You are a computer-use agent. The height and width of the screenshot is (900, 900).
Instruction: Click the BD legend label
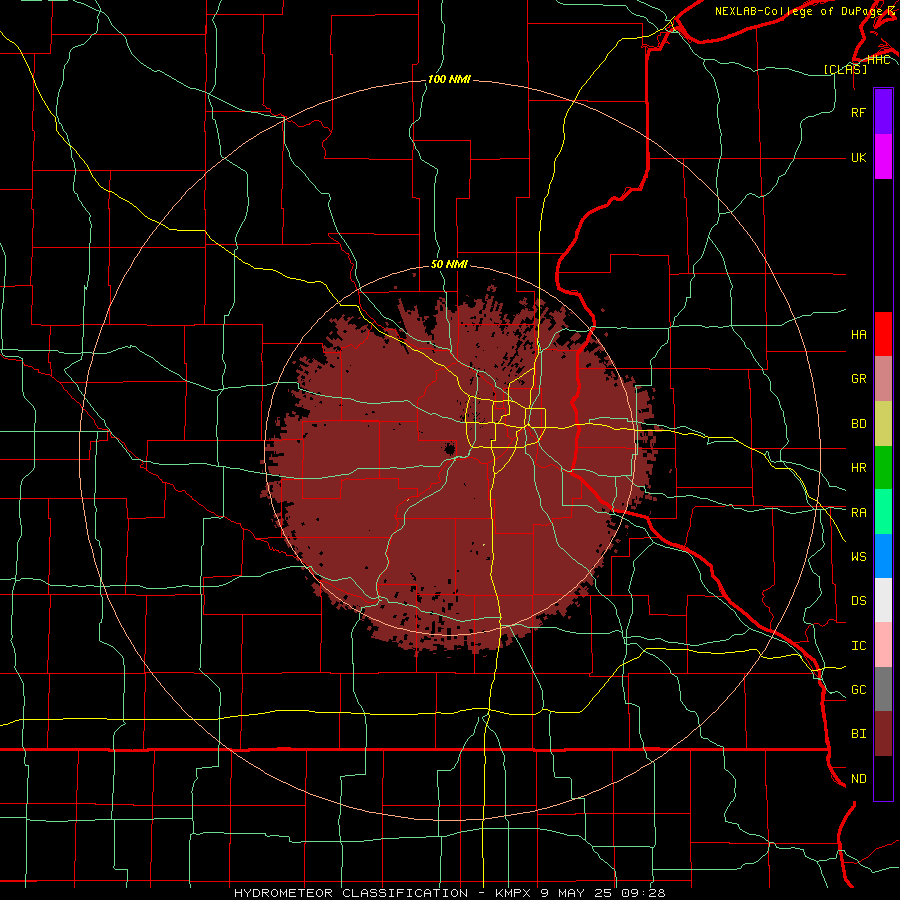pos(858,424)
